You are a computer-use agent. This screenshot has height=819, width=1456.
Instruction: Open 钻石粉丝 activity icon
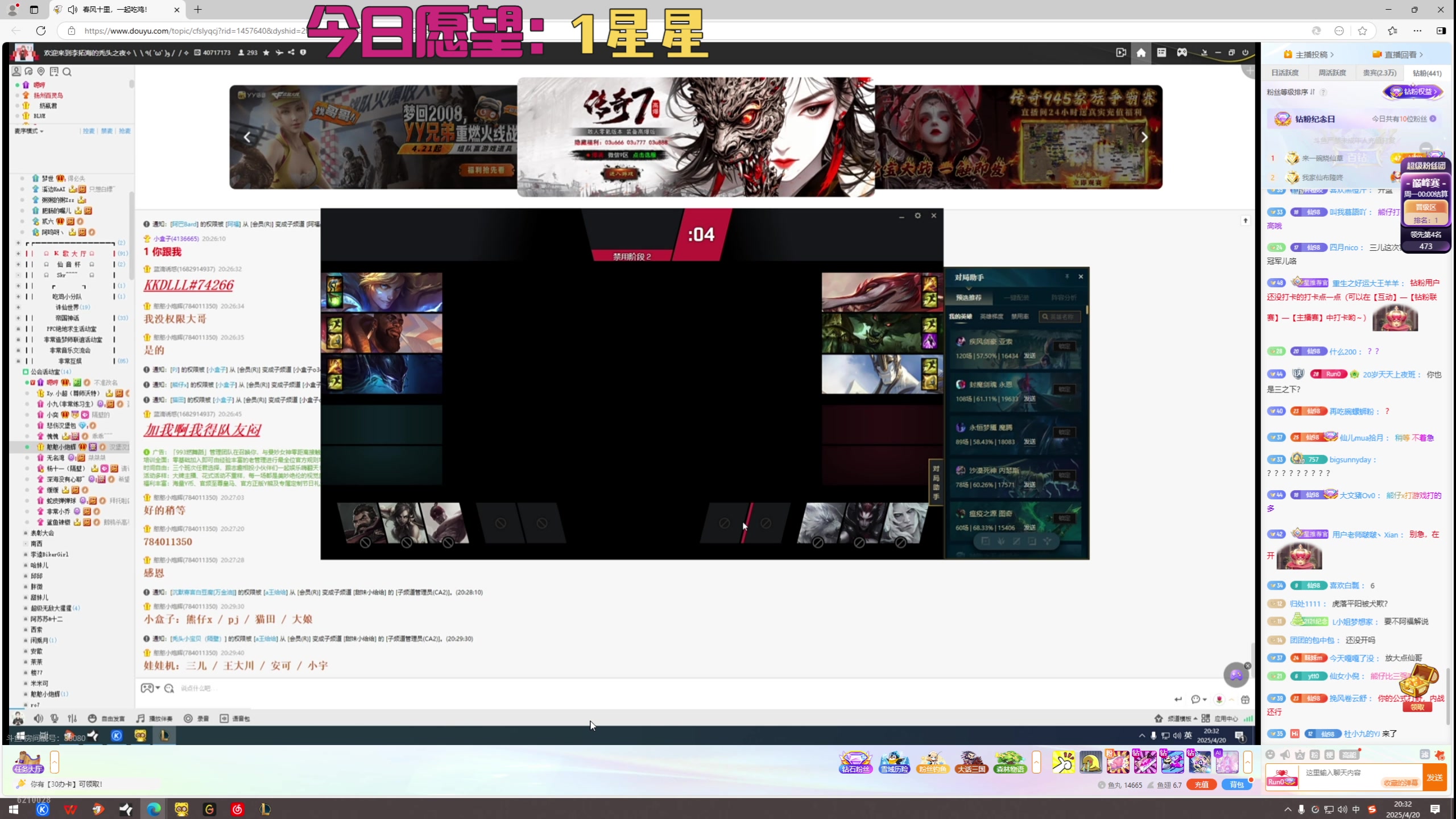point(855,762)
